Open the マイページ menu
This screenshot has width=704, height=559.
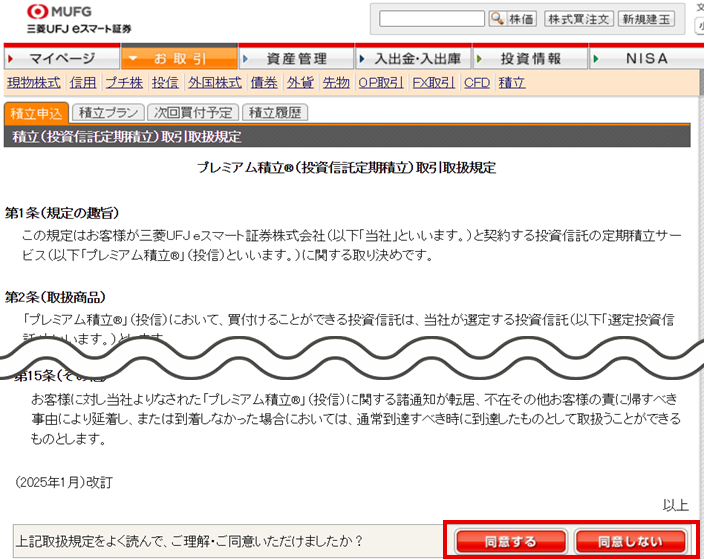click(x=60, y=59)
